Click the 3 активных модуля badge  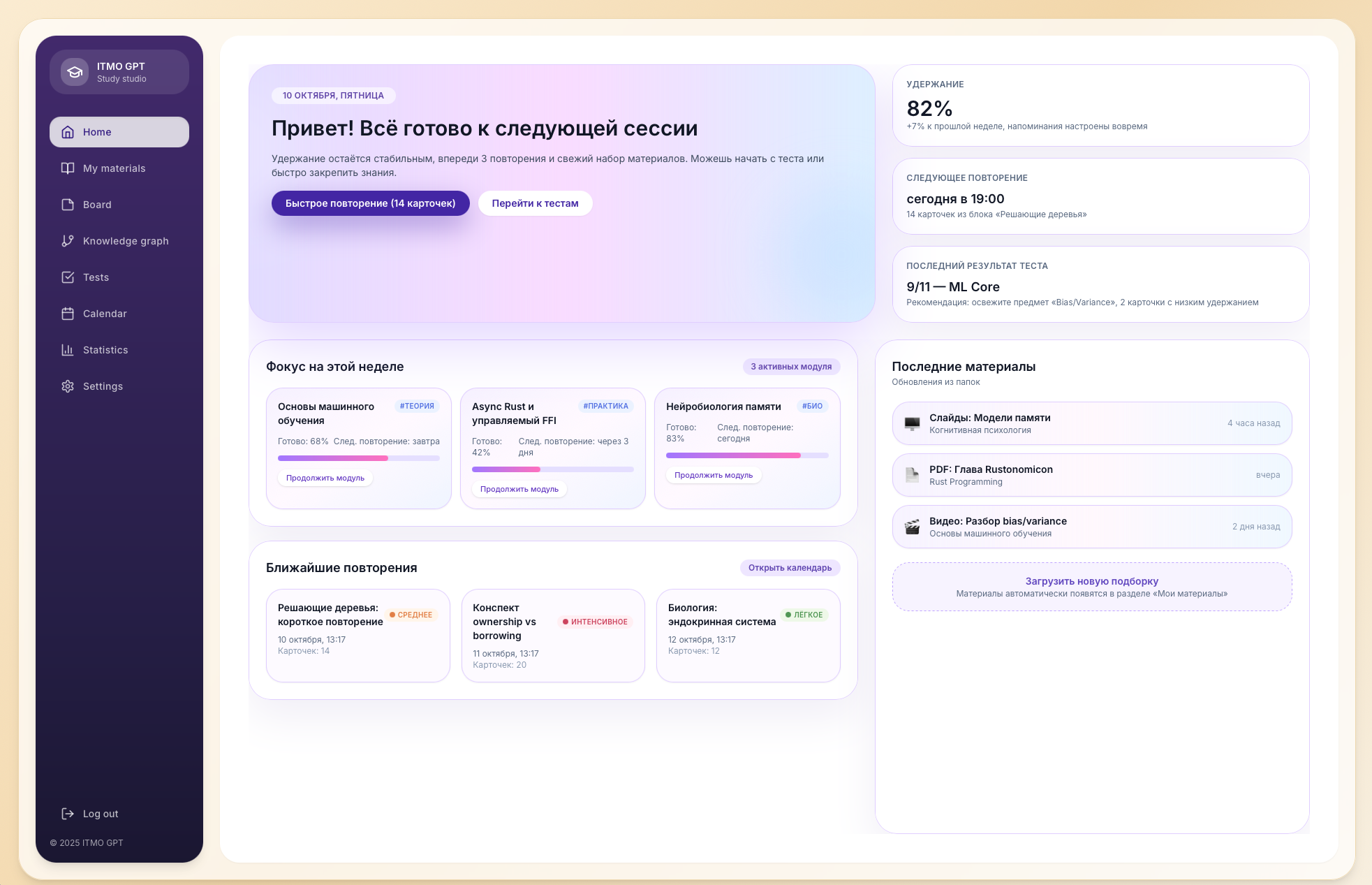(x=790, y=367)
